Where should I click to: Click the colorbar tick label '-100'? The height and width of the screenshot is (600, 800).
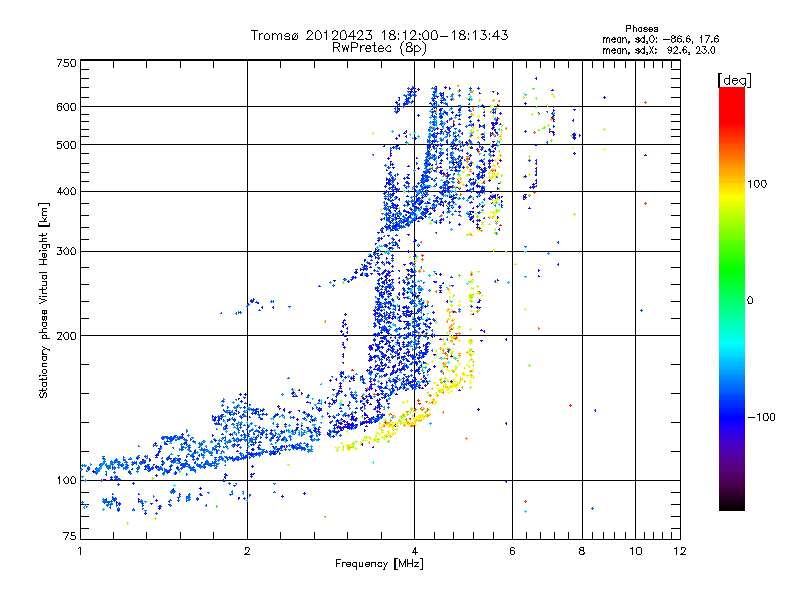[762, 417]
